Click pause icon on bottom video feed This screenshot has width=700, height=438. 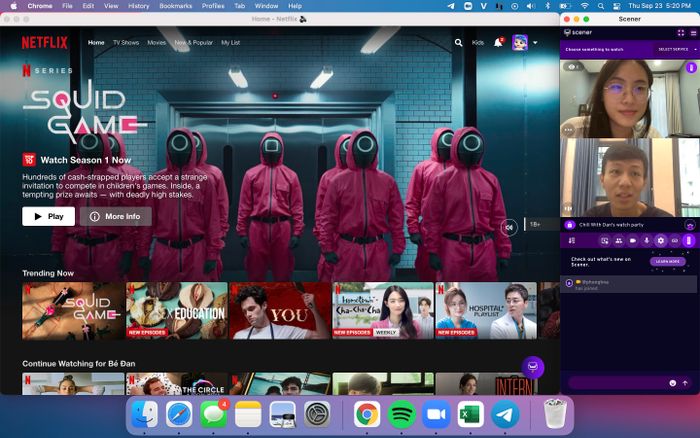(x=568, y=209)
